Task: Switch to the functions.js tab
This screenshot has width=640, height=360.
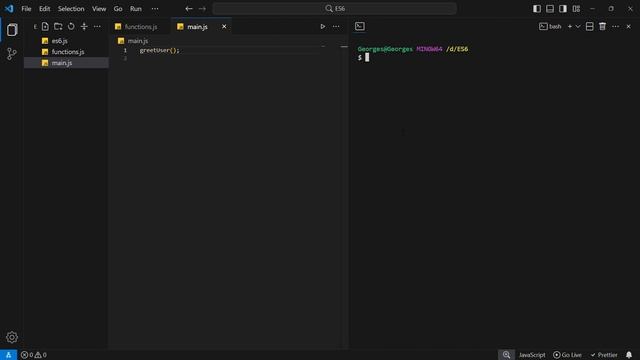Action: [140, 27]
